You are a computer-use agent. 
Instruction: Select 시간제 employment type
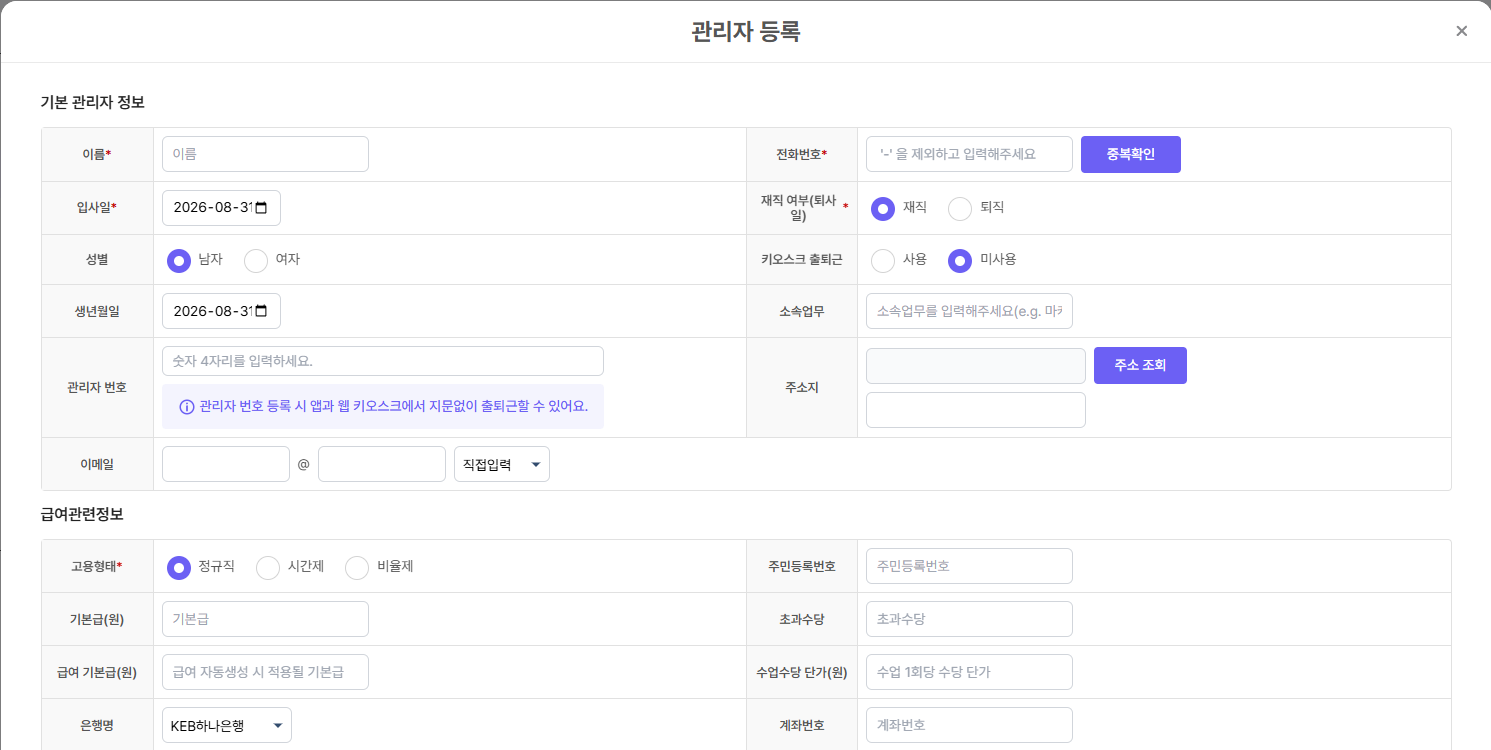pyautogui.click(x=268, y=567)
